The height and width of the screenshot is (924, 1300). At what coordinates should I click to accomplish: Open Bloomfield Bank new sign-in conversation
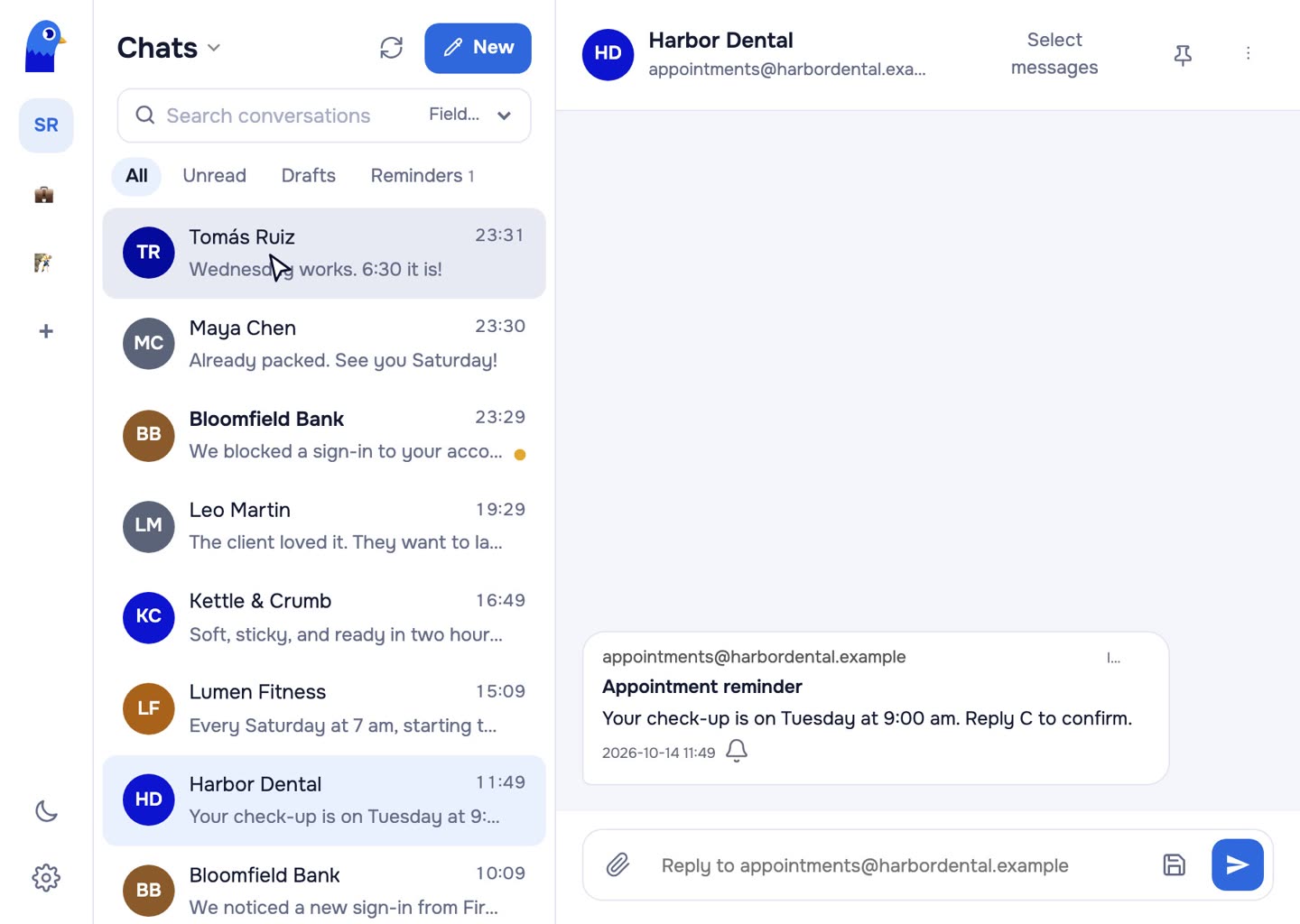(x=324, y=887)
